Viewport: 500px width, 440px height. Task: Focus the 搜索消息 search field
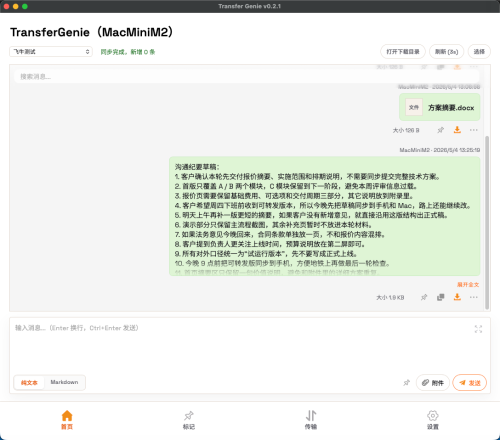point(247,77)
